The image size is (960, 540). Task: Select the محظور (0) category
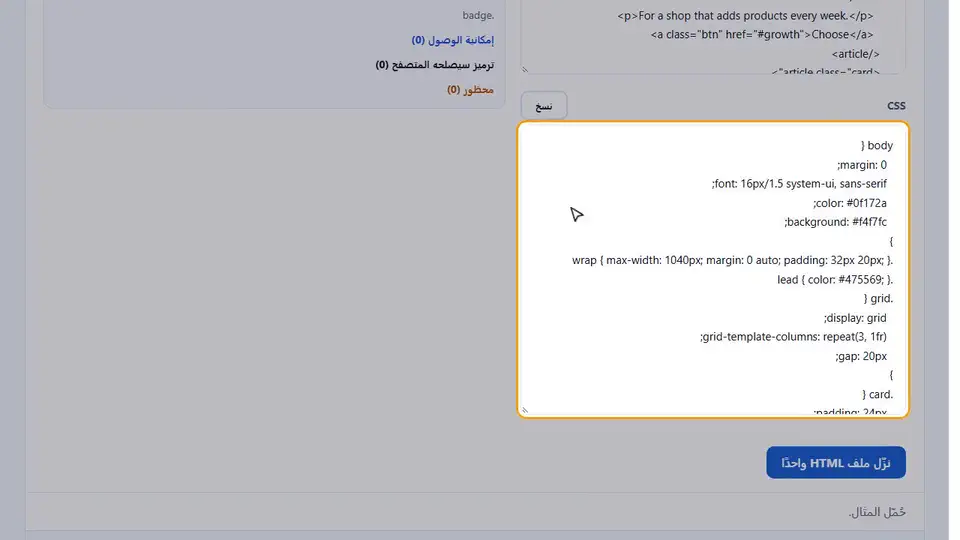(x=470, y=89)
